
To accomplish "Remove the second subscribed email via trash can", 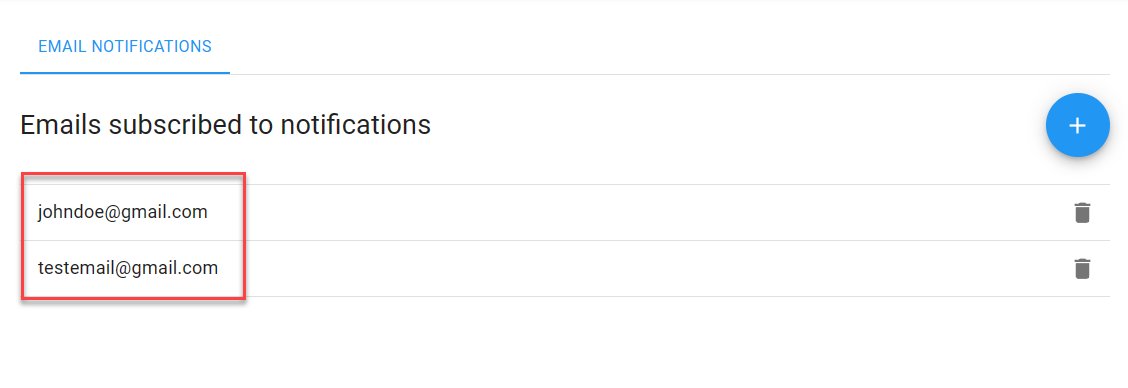I will [x=1082, y=269].
